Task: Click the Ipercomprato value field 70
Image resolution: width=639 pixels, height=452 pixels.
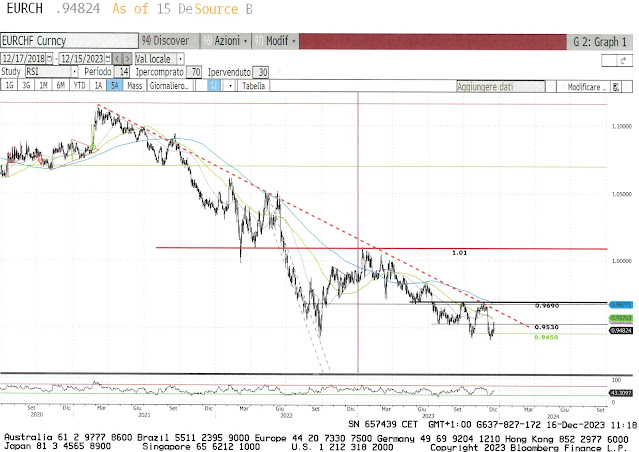Action: pos(194,72)
